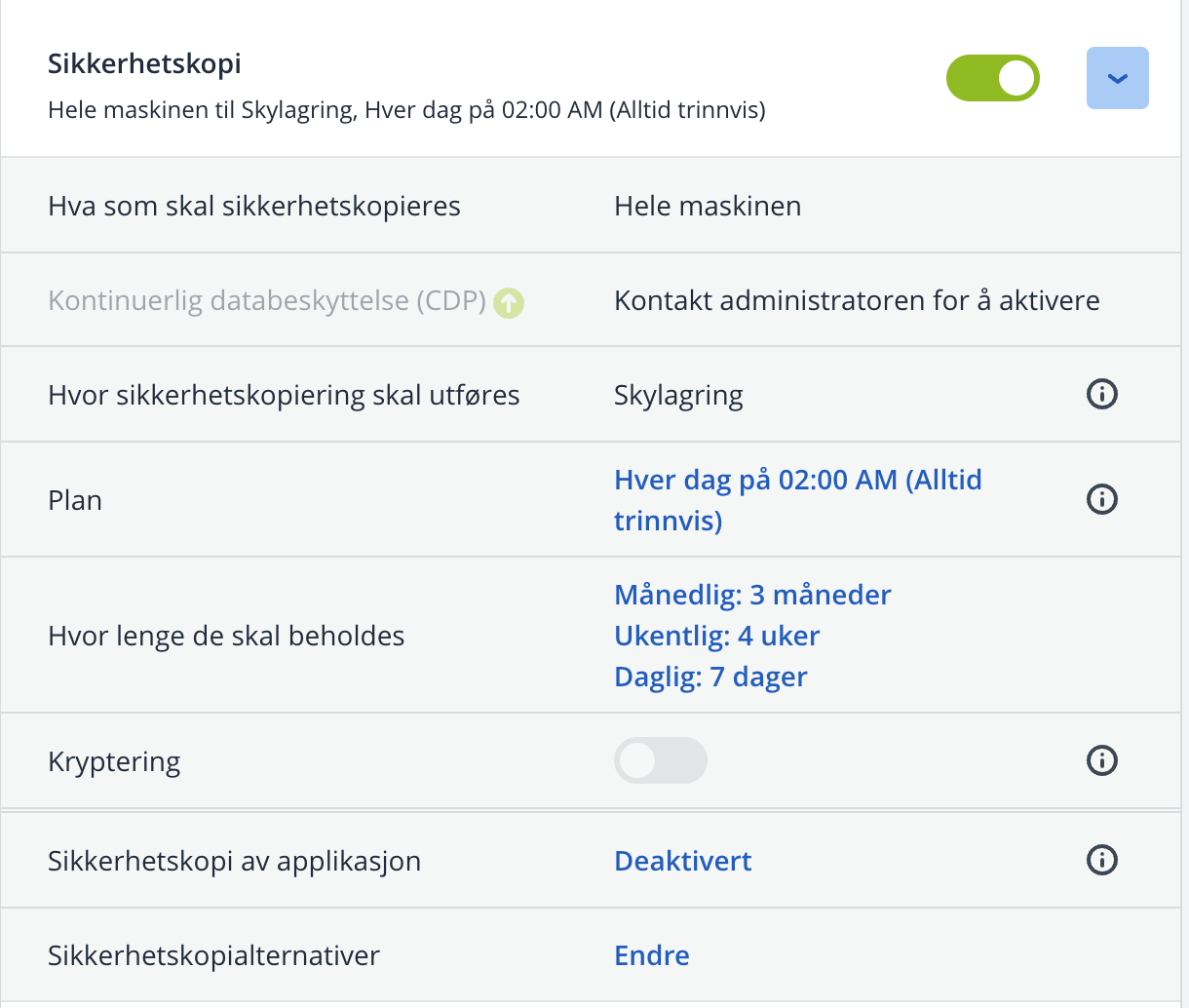
Task: Click the Hvor lenge de skal beholdes label
Action: point(226,636)
